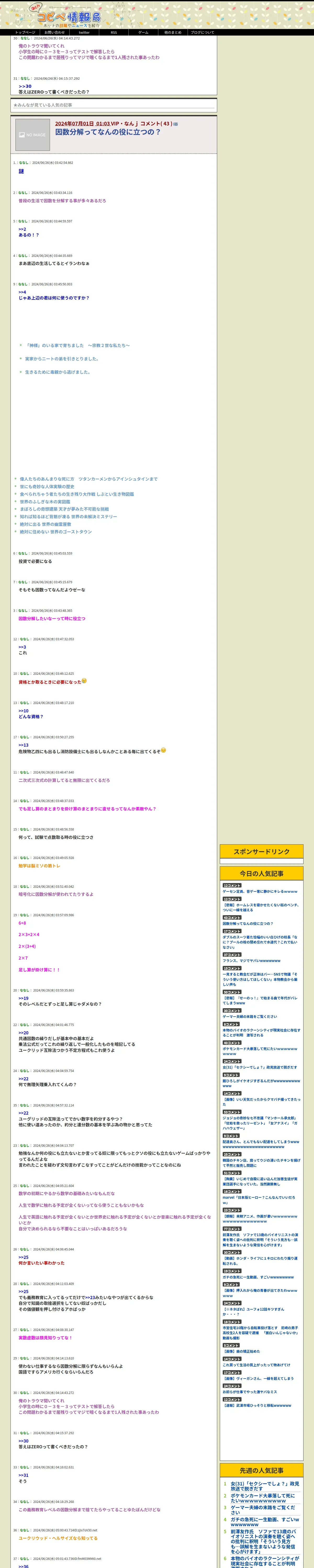
Task: Follow the >>23 anchor inside comment 28
Action: tap(90, 1297)
